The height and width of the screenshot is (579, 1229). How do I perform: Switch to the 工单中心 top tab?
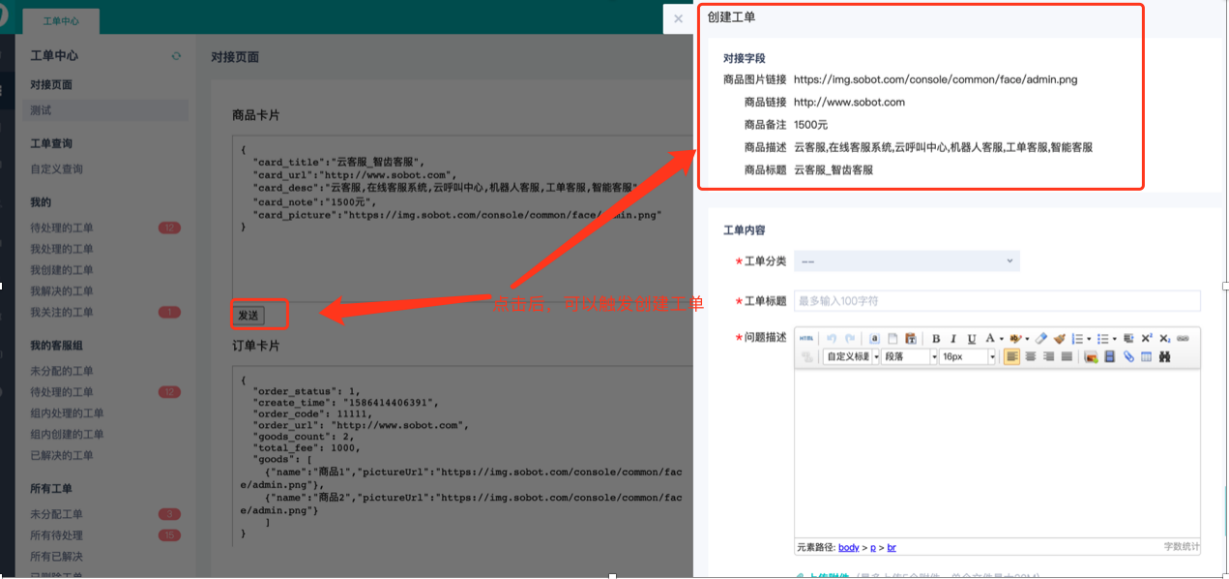tap(61, 21)
